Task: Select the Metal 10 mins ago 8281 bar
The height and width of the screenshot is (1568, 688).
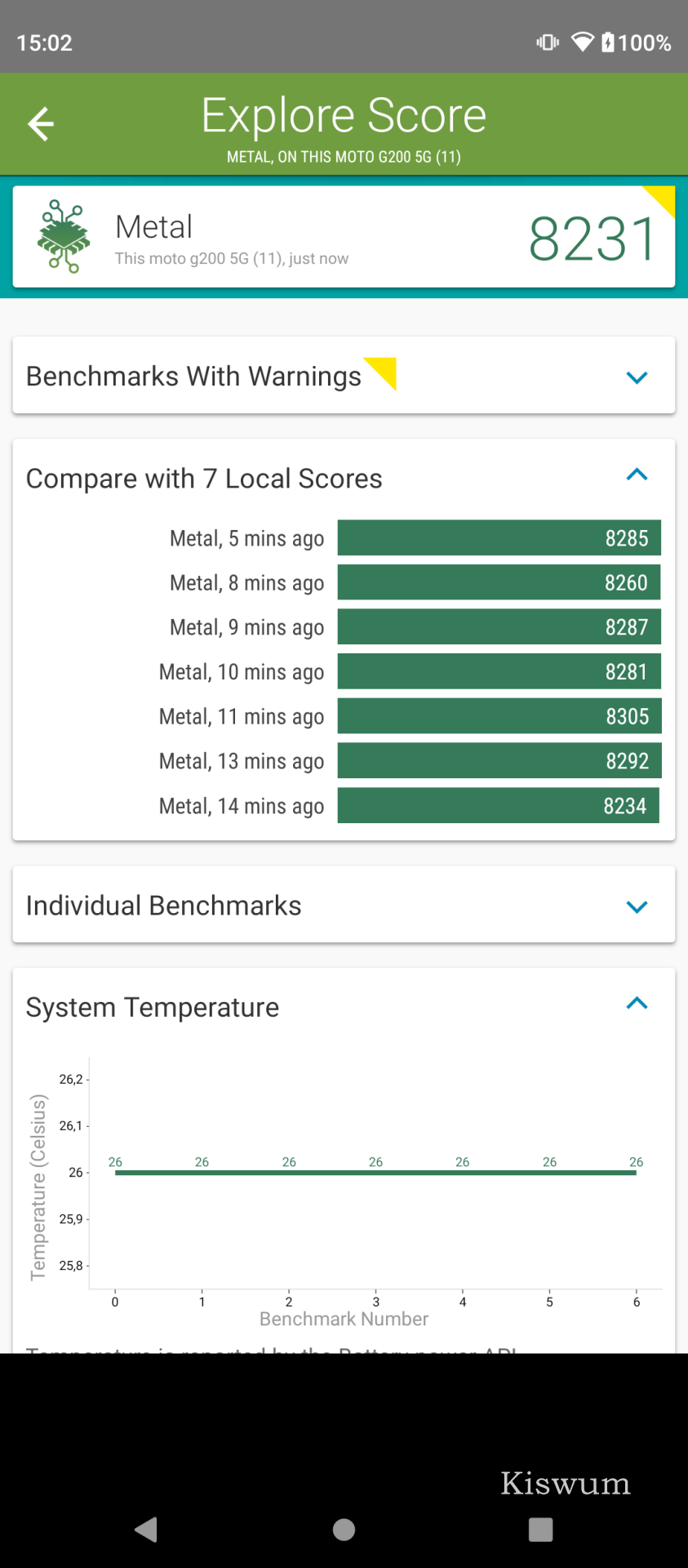Action: [x=499, y=672]
